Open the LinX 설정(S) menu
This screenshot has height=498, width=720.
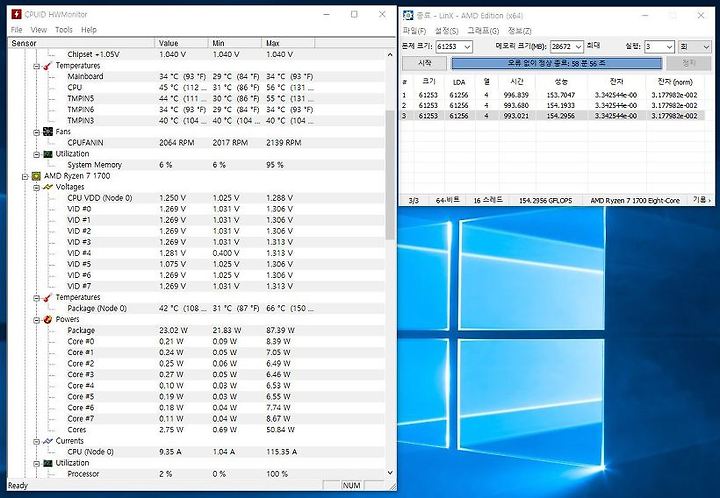tap(446, 31)
